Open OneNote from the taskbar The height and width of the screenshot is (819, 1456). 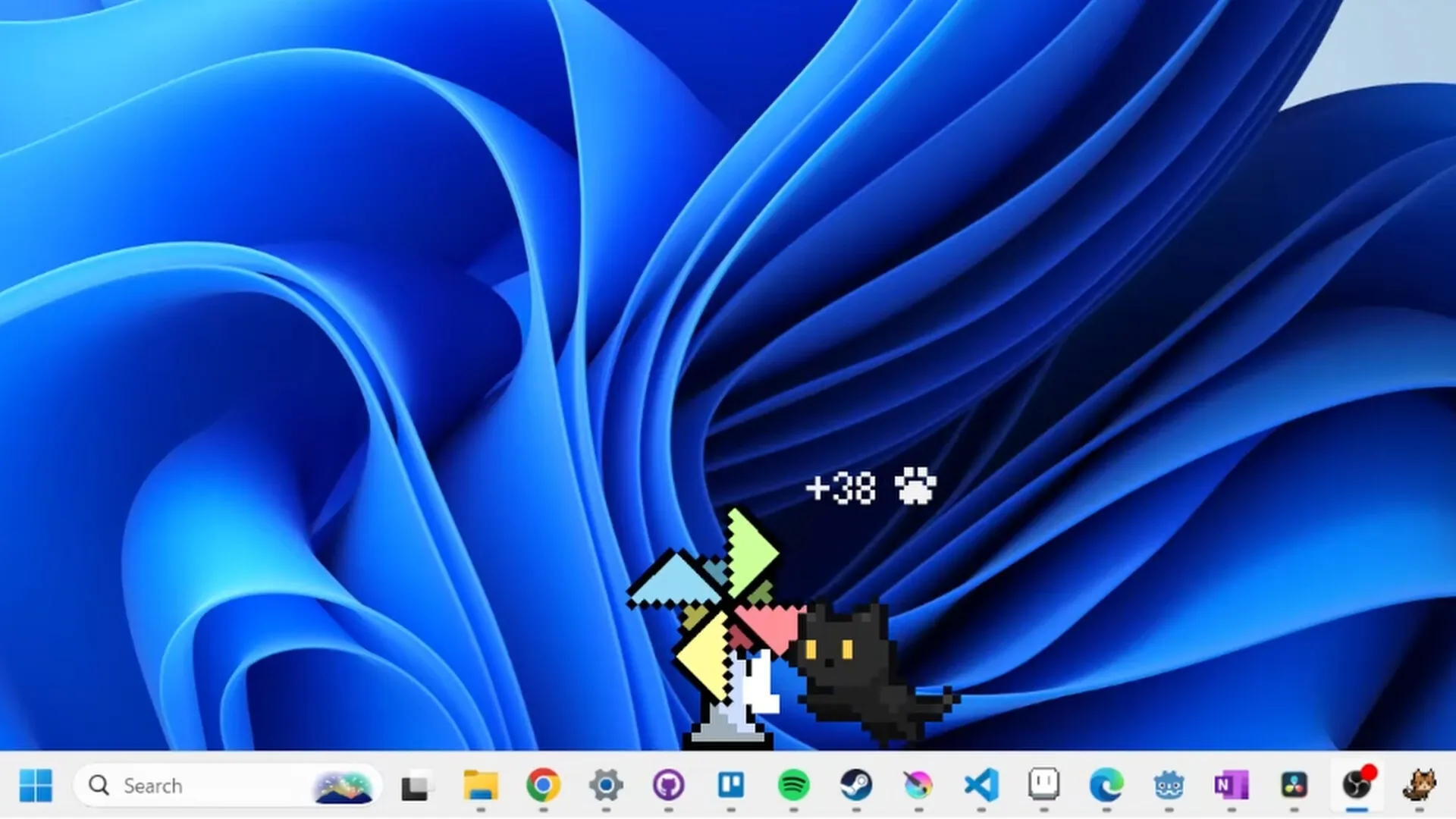point(1232,786)
